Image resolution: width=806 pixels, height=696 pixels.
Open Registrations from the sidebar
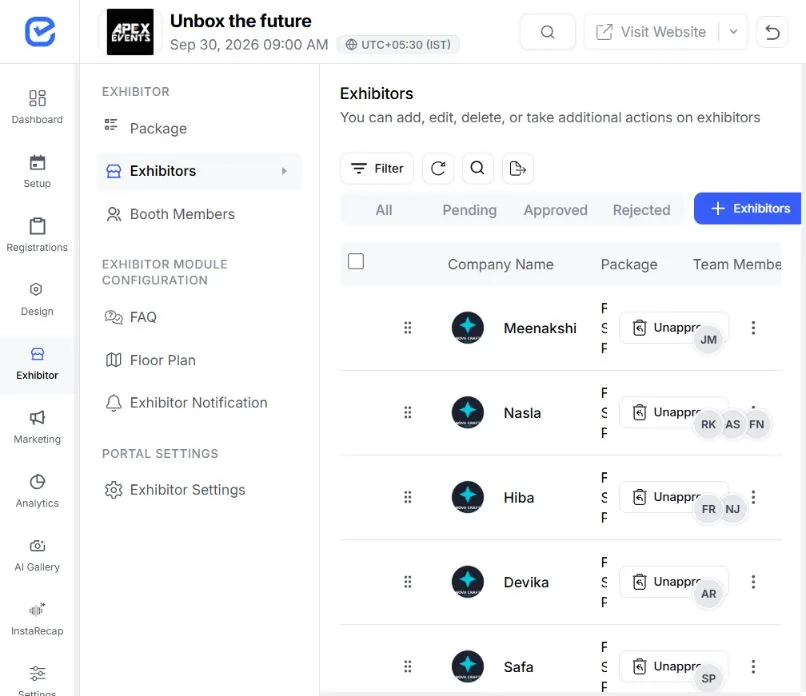37,234
